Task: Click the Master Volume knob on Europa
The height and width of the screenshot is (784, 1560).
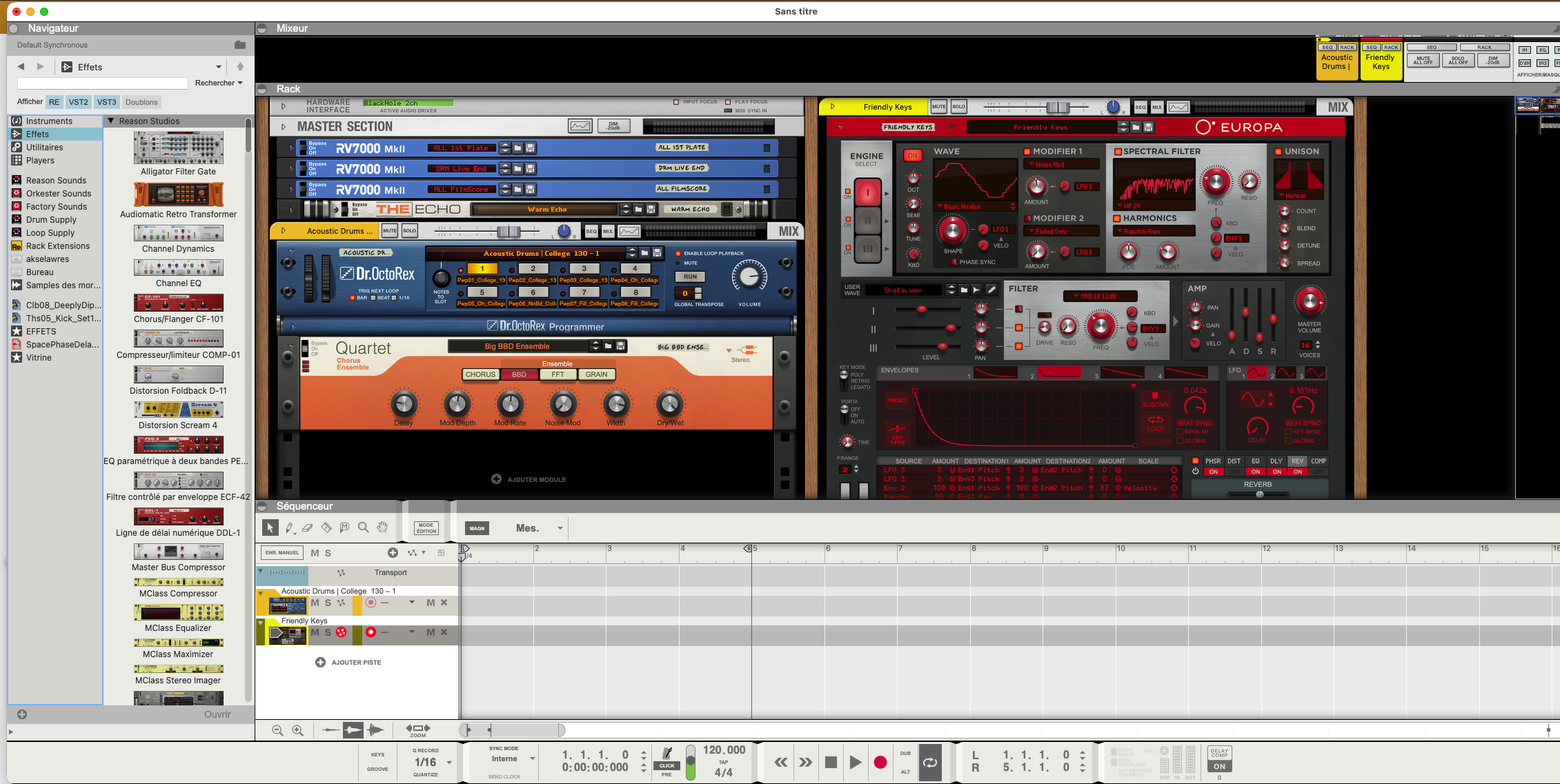Action: click(1310, 301)
